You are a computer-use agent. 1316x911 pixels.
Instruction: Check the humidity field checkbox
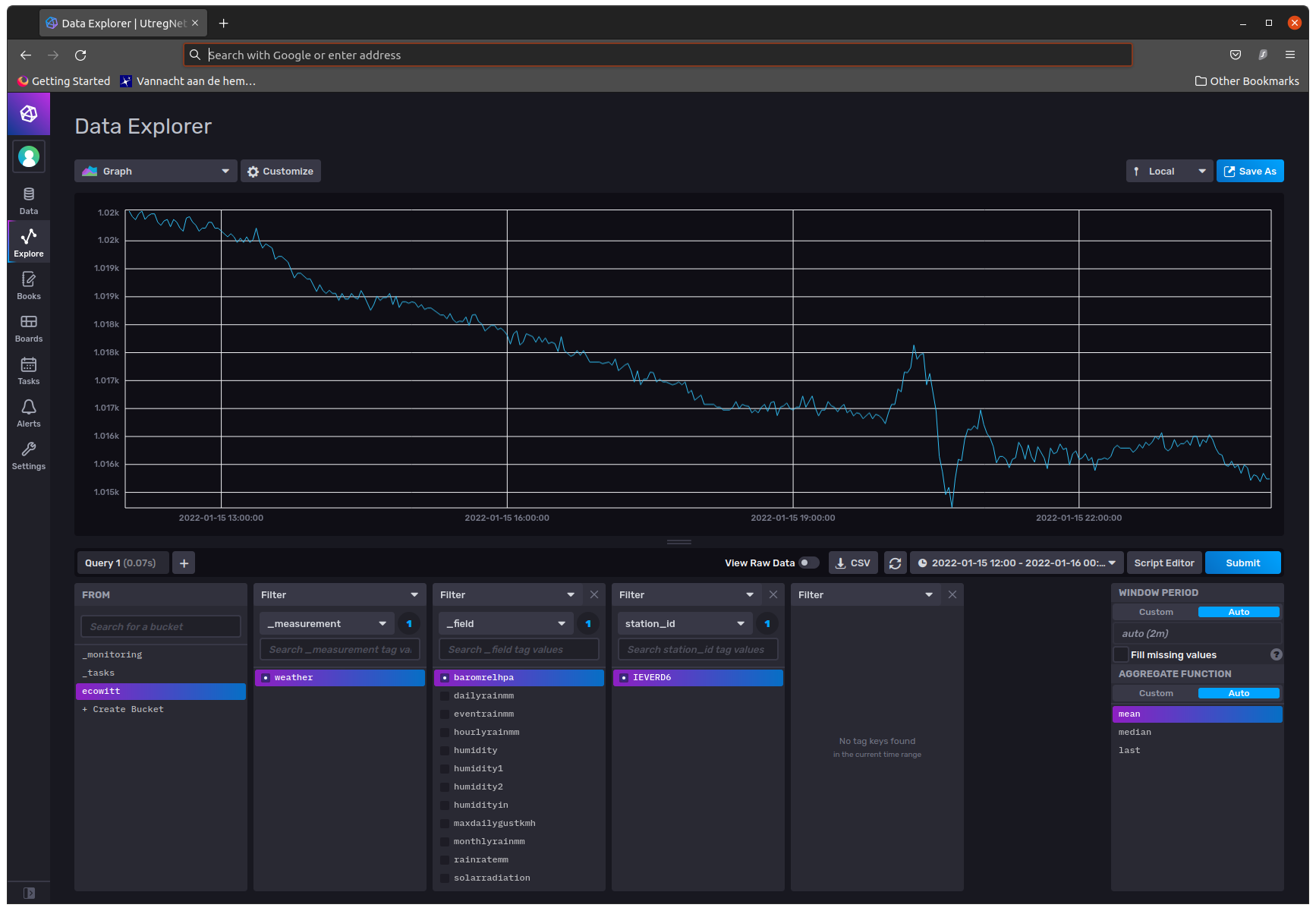point(445,751)
